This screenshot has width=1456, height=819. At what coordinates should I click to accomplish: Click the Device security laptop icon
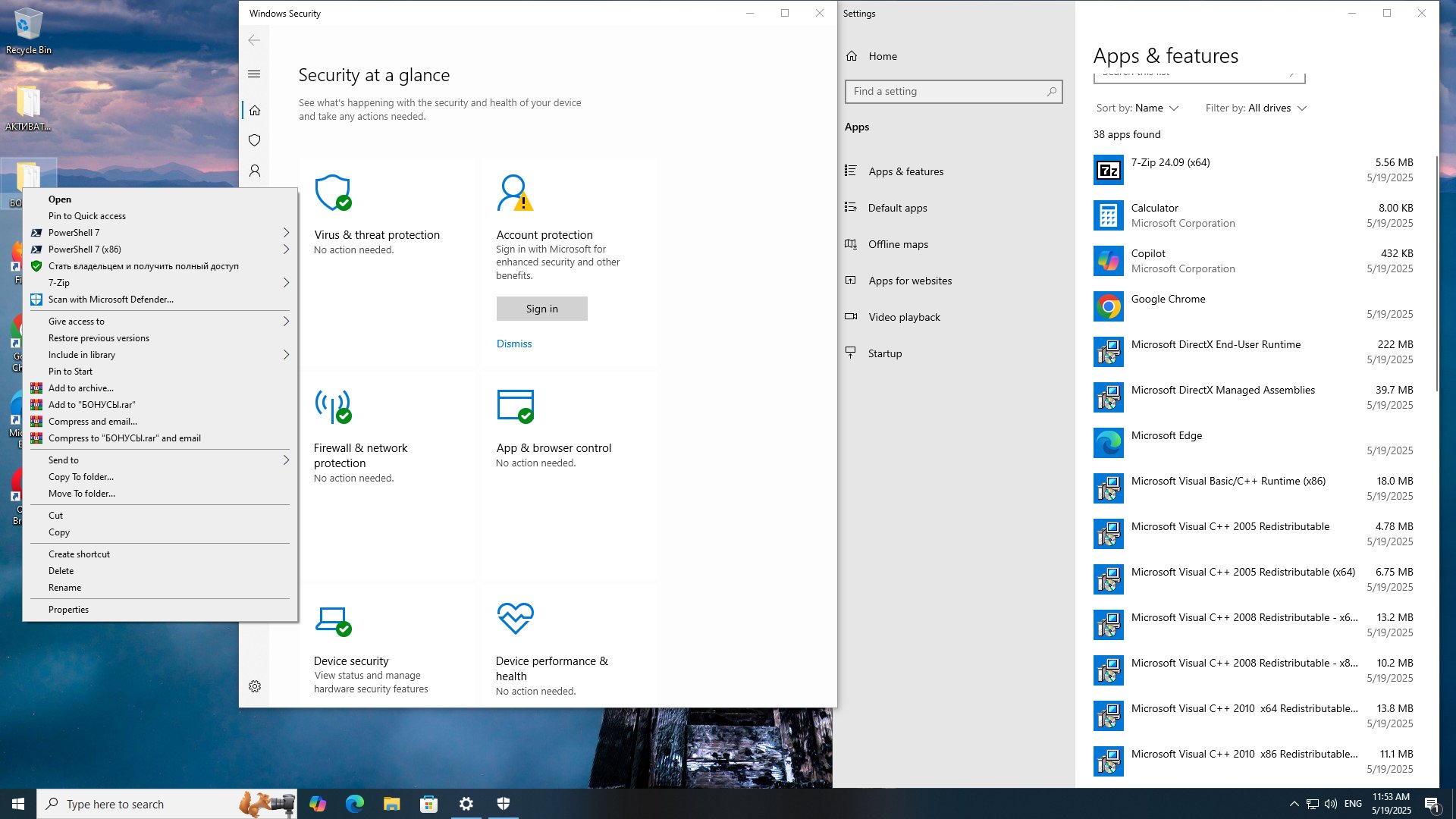(x=333, y=621)
